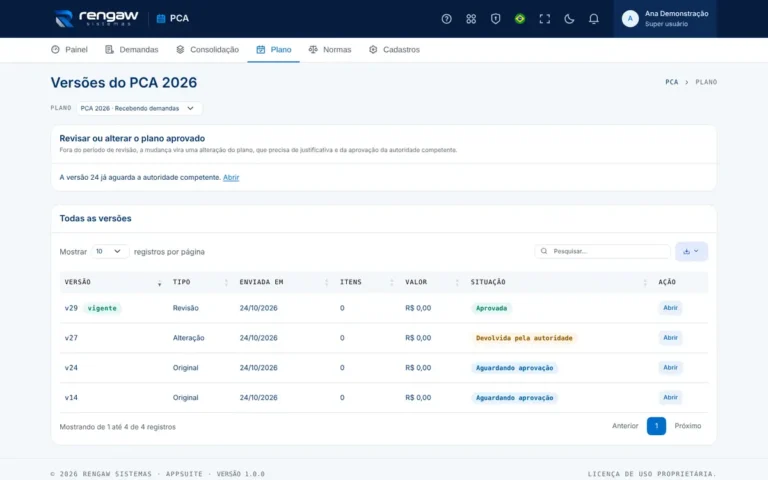This screenshot has height=480, width=768.
Task: Expand the PCA 2026 plano dropdown
Action: [x=139, y=108]
